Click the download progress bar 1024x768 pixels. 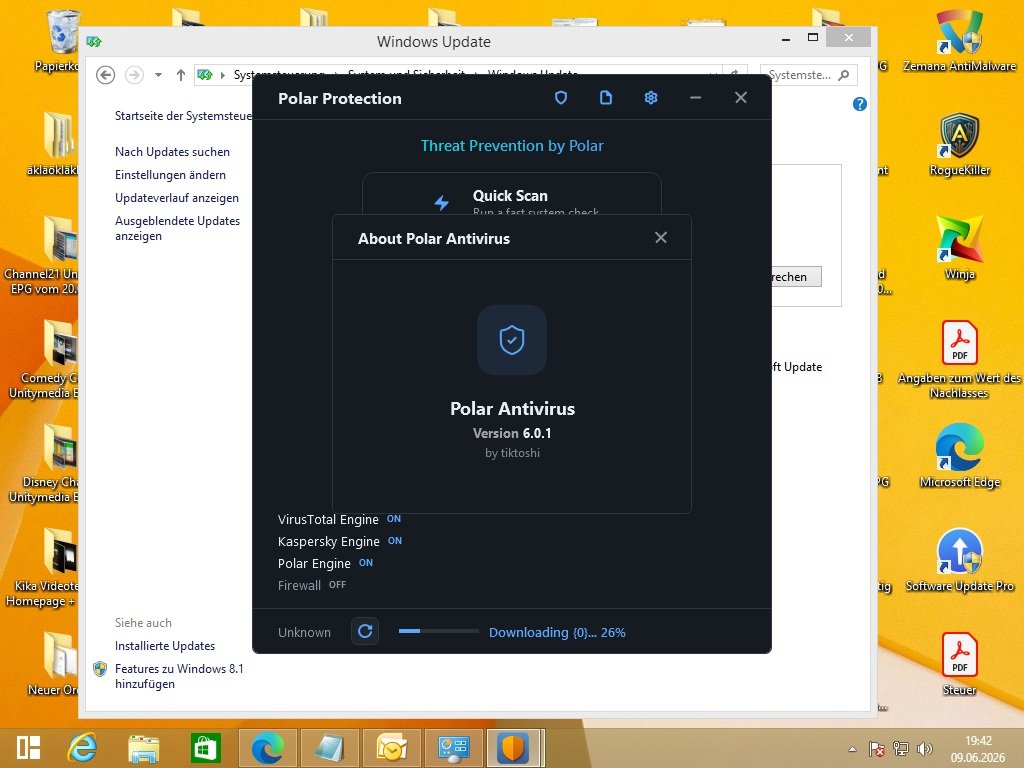point(439,632)
